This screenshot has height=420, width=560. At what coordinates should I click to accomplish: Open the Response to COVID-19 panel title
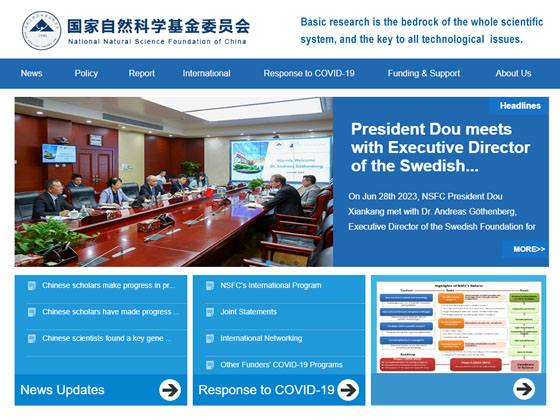[266, 390]
